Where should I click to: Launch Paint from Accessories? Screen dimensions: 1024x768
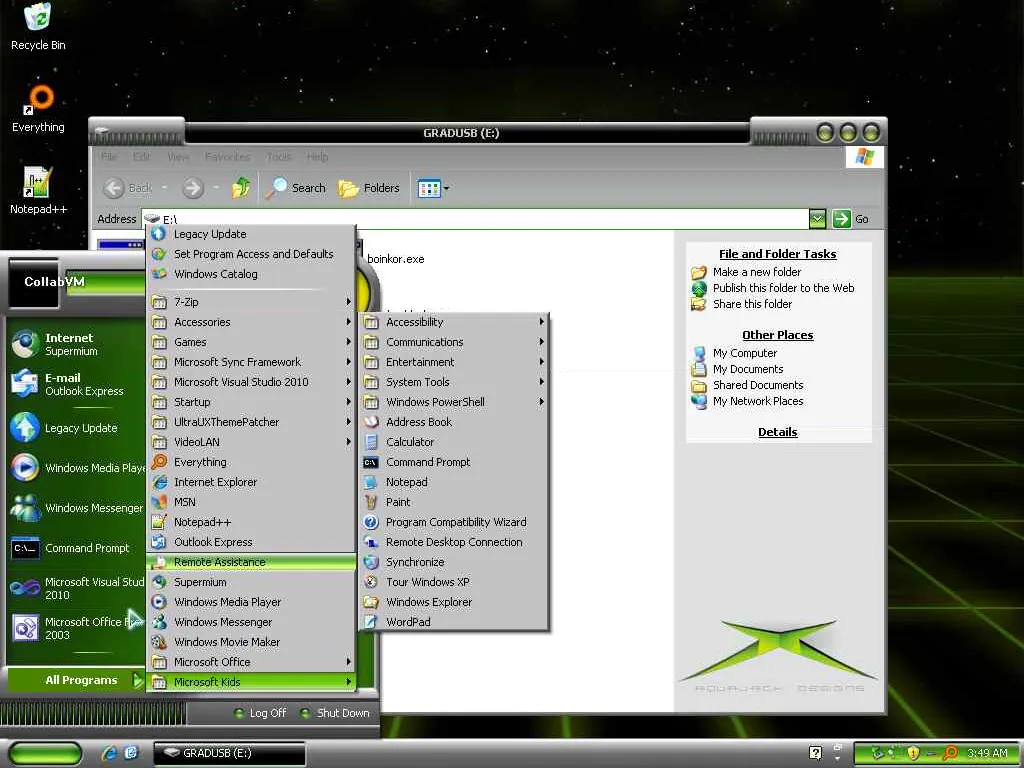[454, 502]
